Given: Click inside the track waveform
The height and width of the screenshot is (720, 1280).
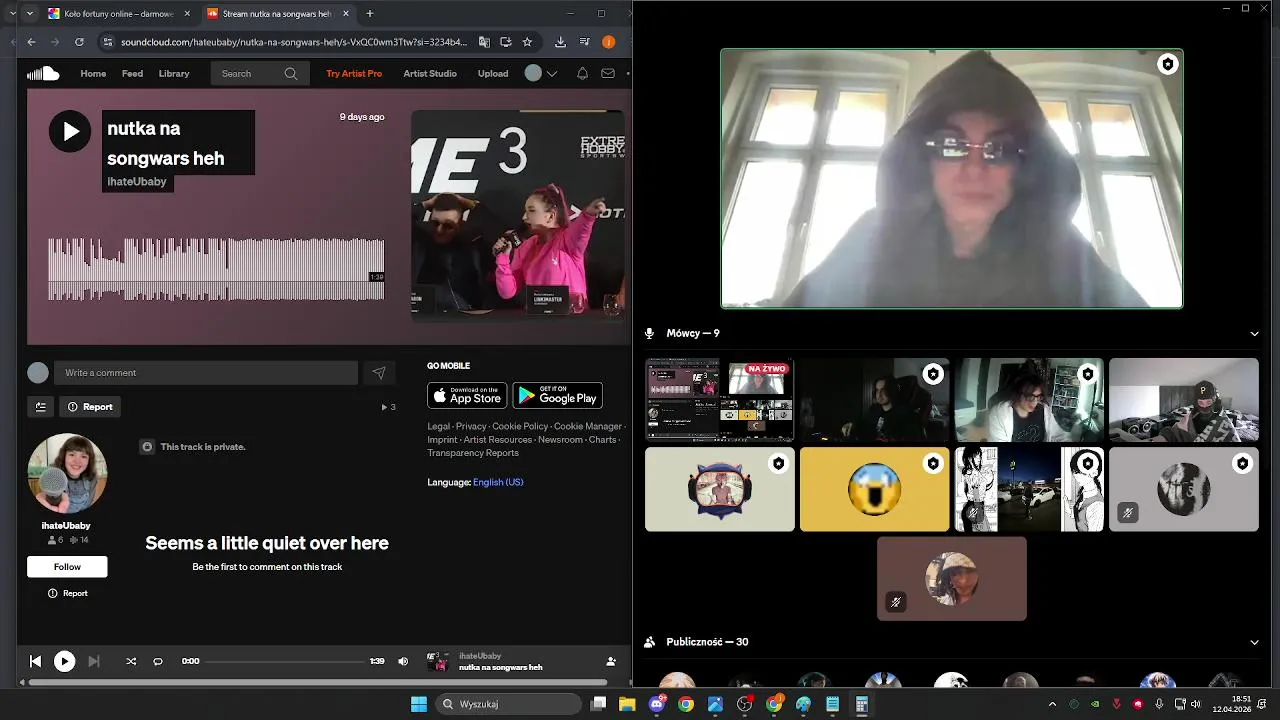Looking at the screenshot, I should [216, 270].
